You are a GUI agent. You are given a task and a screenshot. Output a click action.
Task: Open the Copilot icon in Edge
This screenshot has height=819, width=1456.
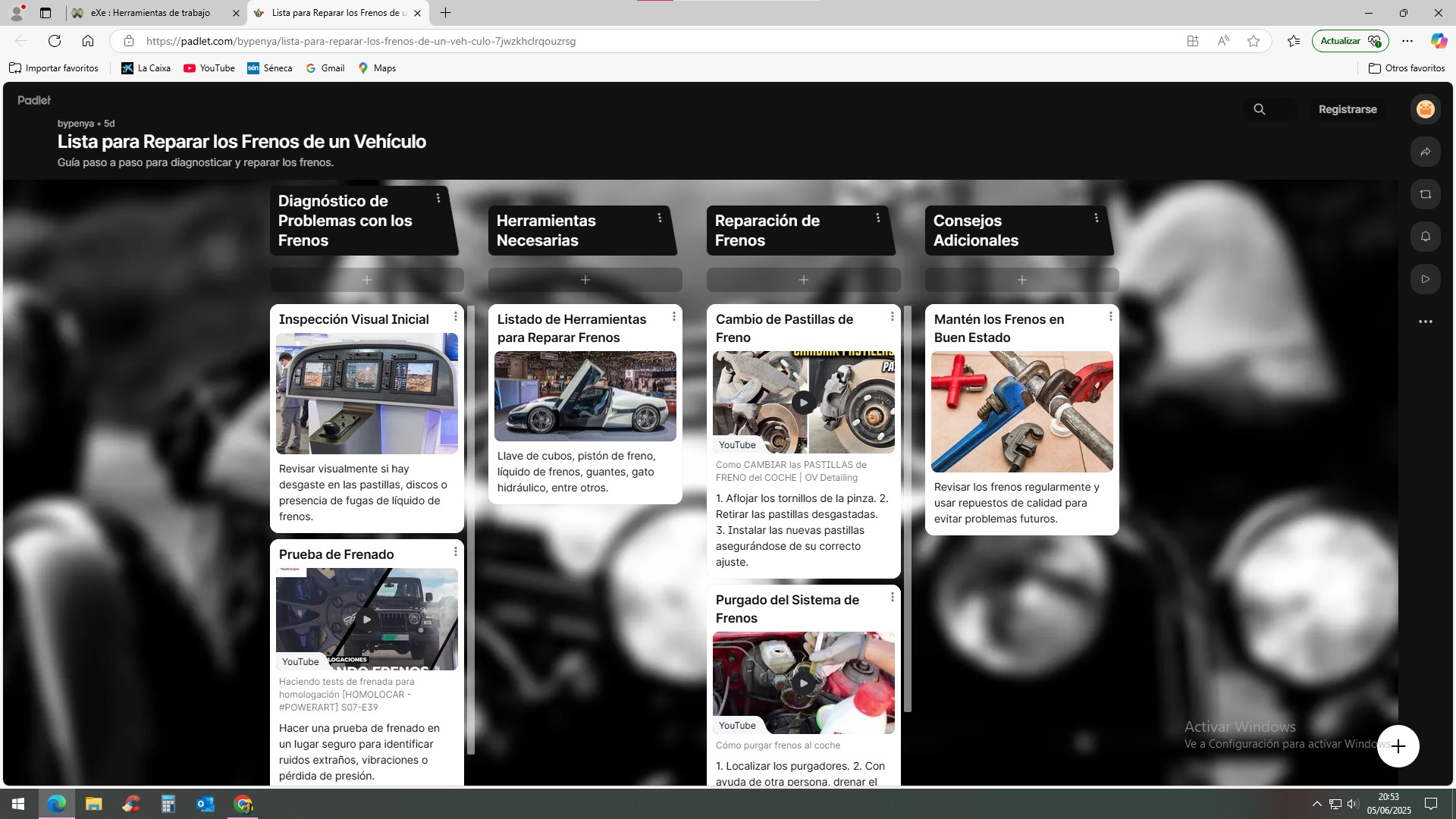pos(1439,41)
